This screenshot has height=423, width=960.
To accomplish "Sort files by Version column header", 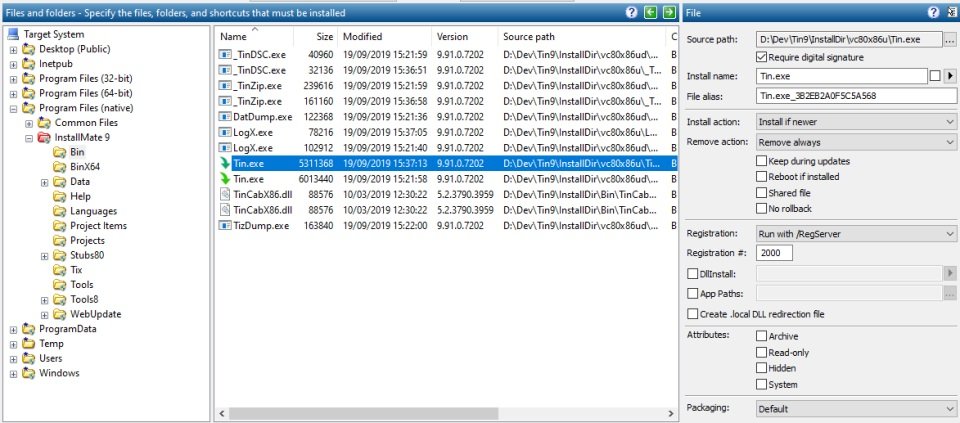I will [x=465, y=37].
